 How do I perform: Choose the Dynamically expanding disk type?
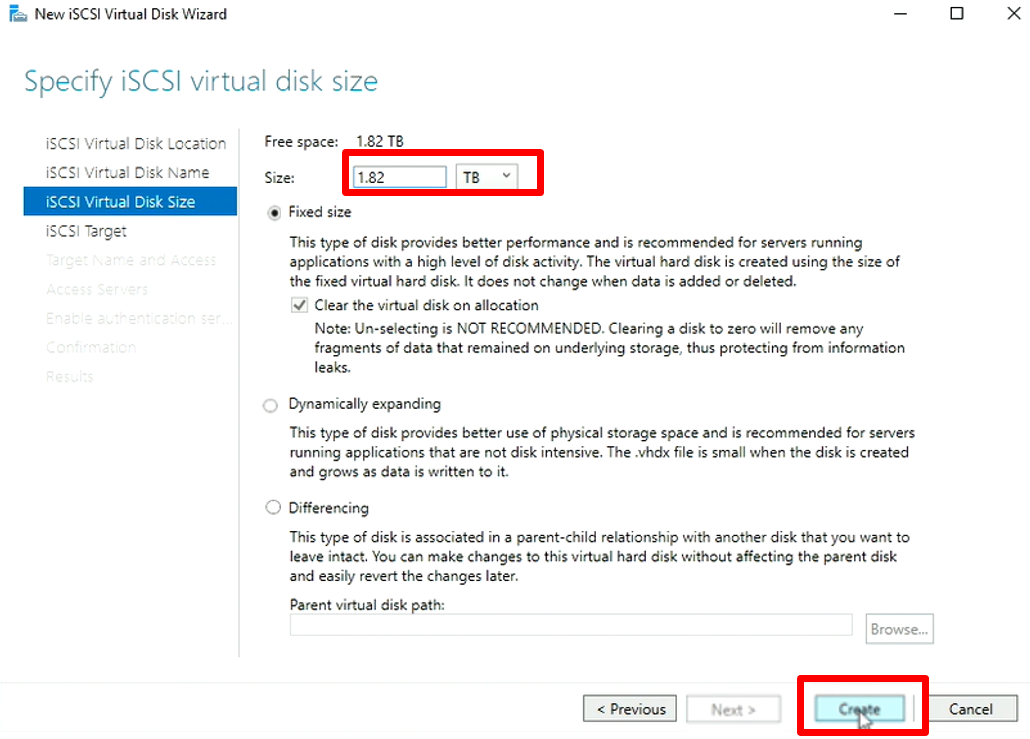click(272, 405)
